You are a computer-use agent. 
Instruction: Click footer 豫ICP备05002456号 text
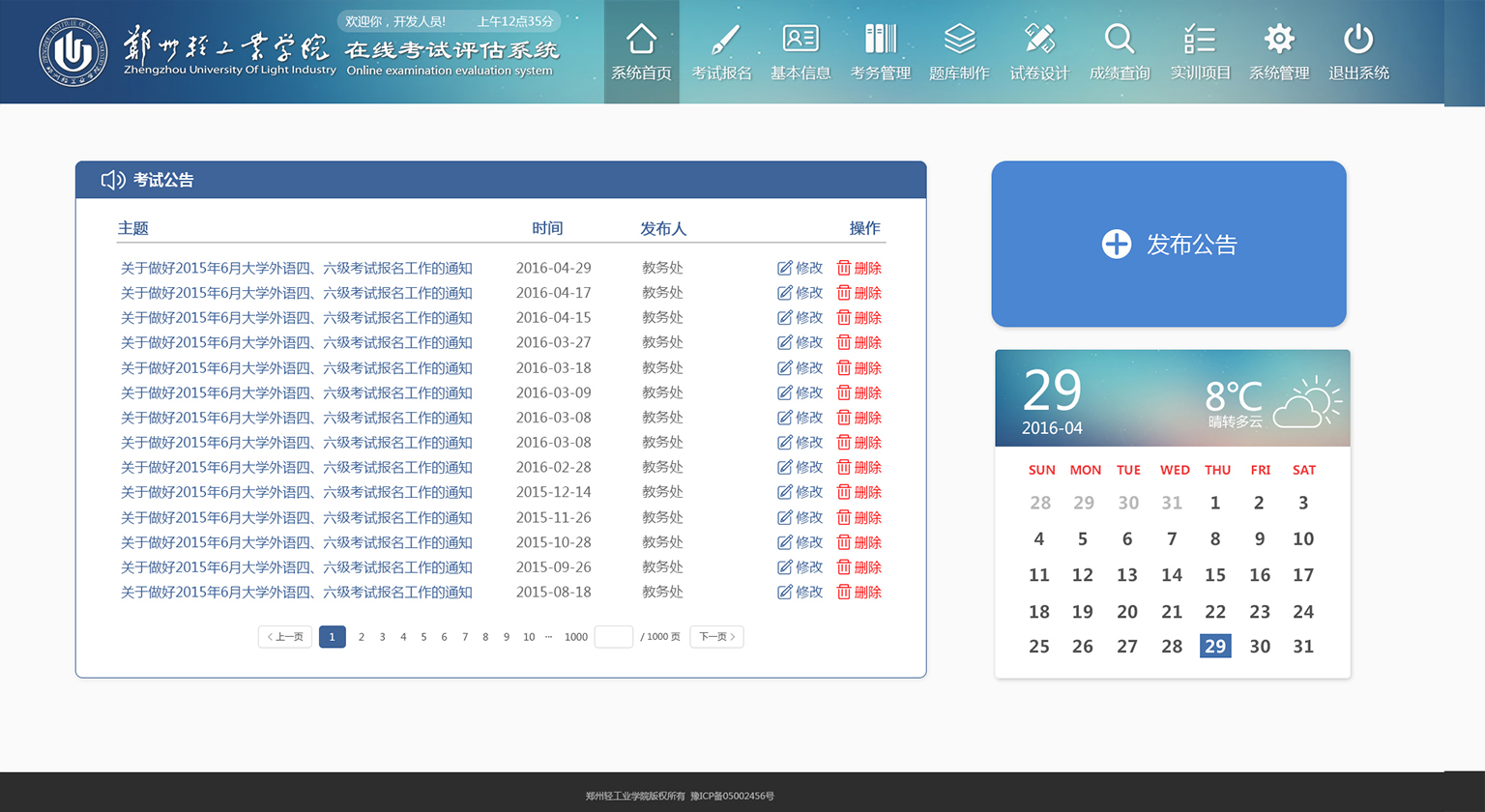tap(732, 797)
